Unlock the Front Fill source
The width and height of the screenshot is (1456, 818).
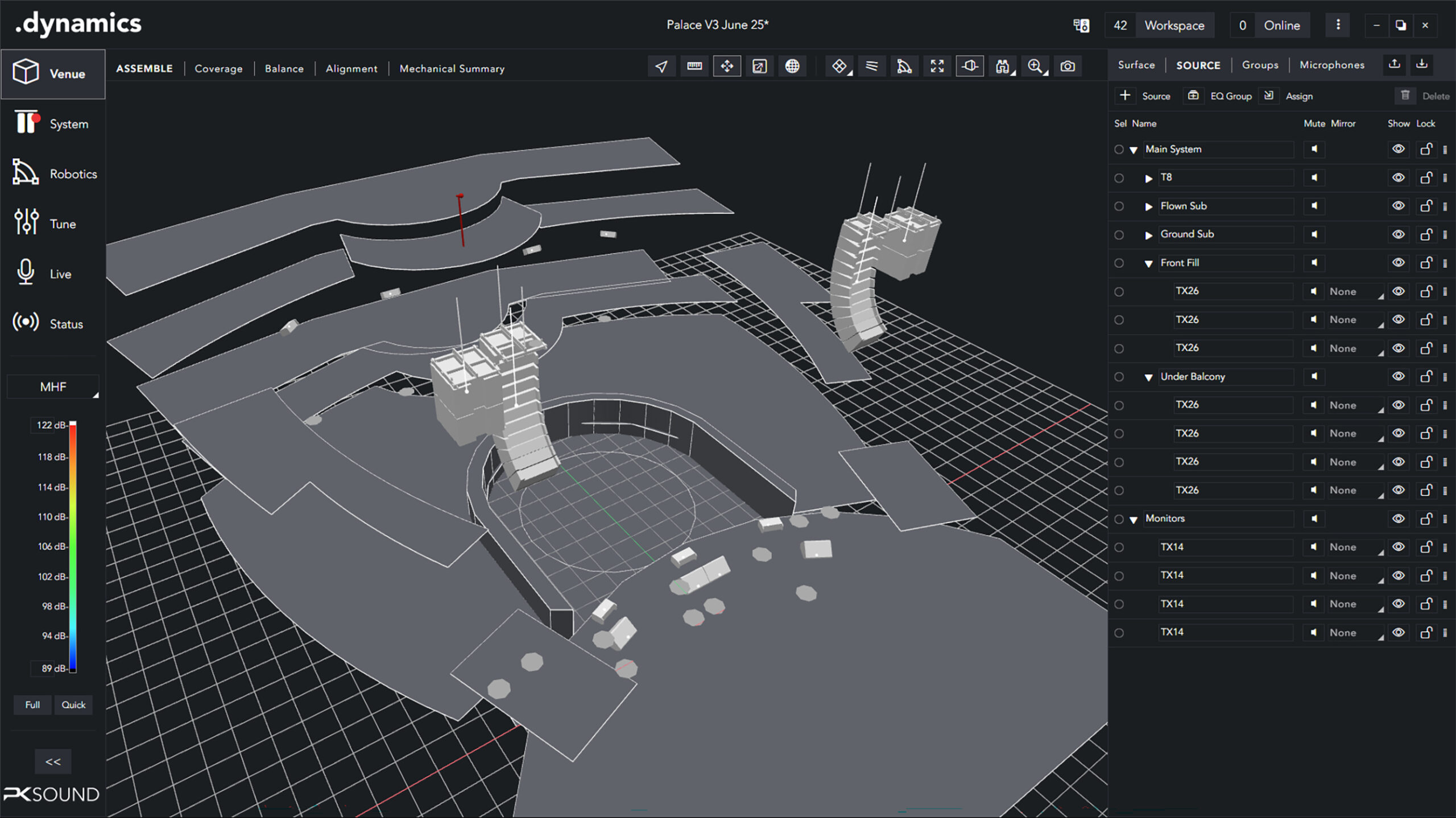(x=1426, y=263)
